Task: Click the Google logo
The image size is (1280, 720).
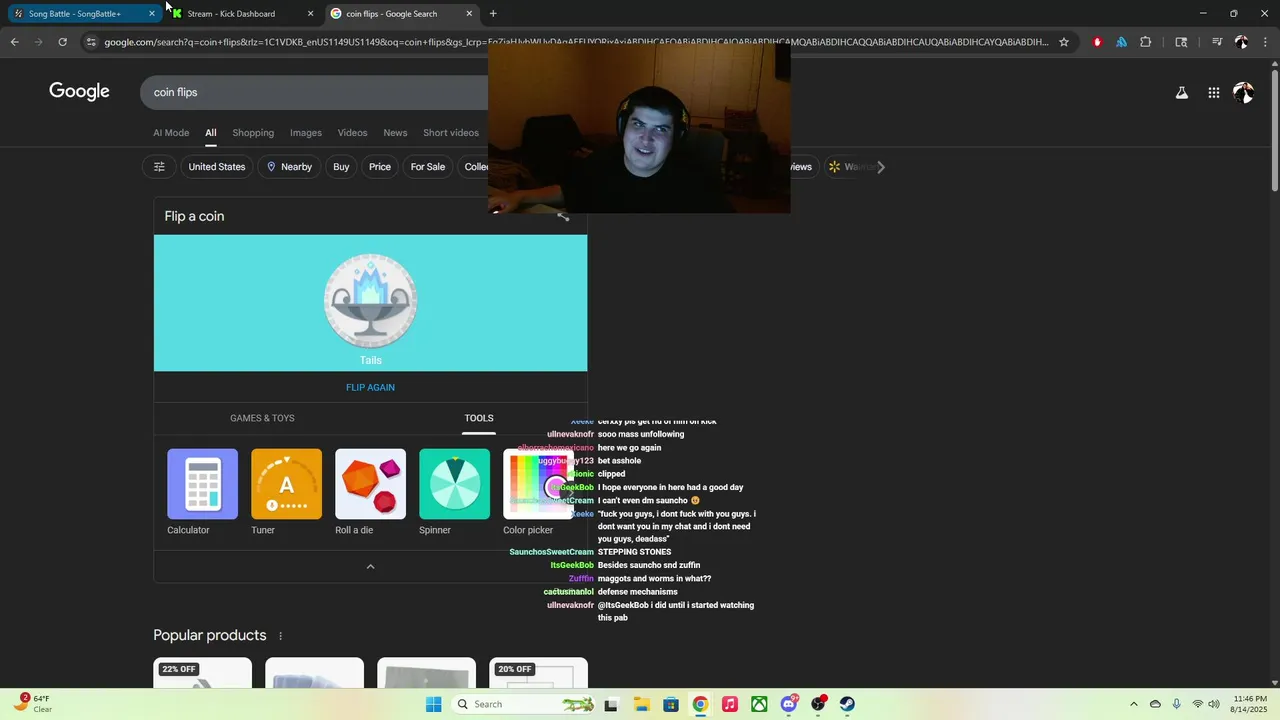Action: coord(79,91)
